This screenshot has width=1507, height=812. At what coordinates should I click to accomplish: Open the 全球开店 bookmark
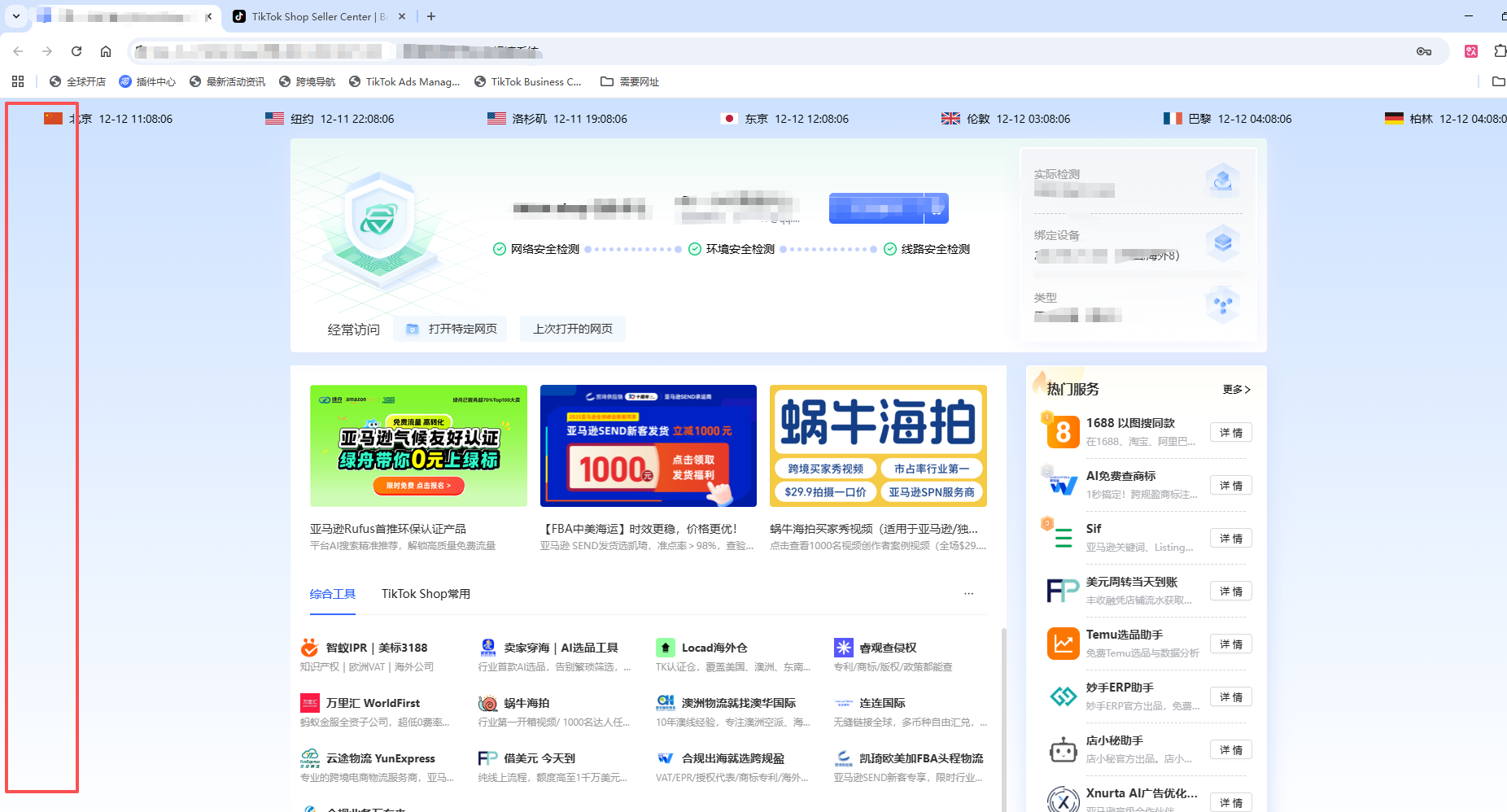pyautogui.click(x=78, y=81)
